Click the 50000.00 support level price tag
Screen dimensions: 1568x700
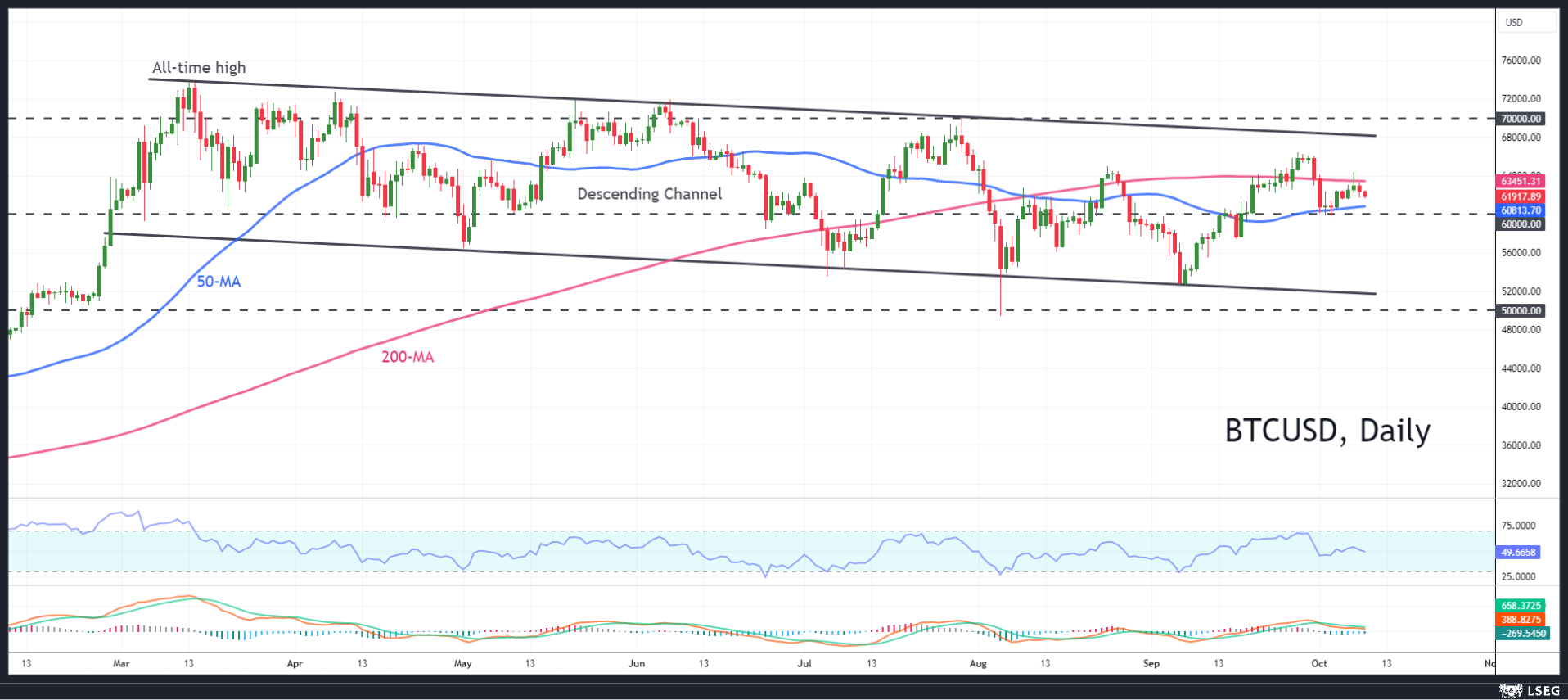[1521, 311]
